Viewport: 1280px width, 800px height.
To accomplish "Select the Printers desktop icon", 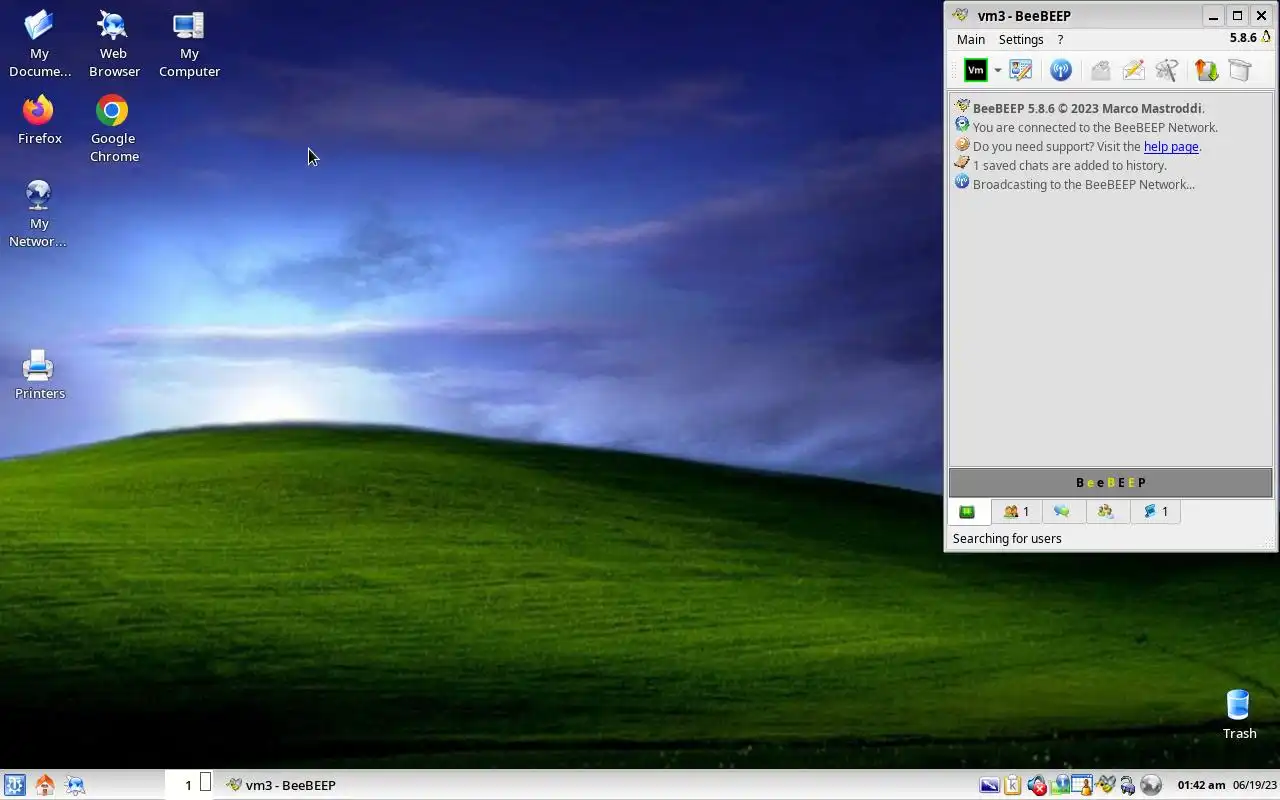I will (x=39, y=375).
